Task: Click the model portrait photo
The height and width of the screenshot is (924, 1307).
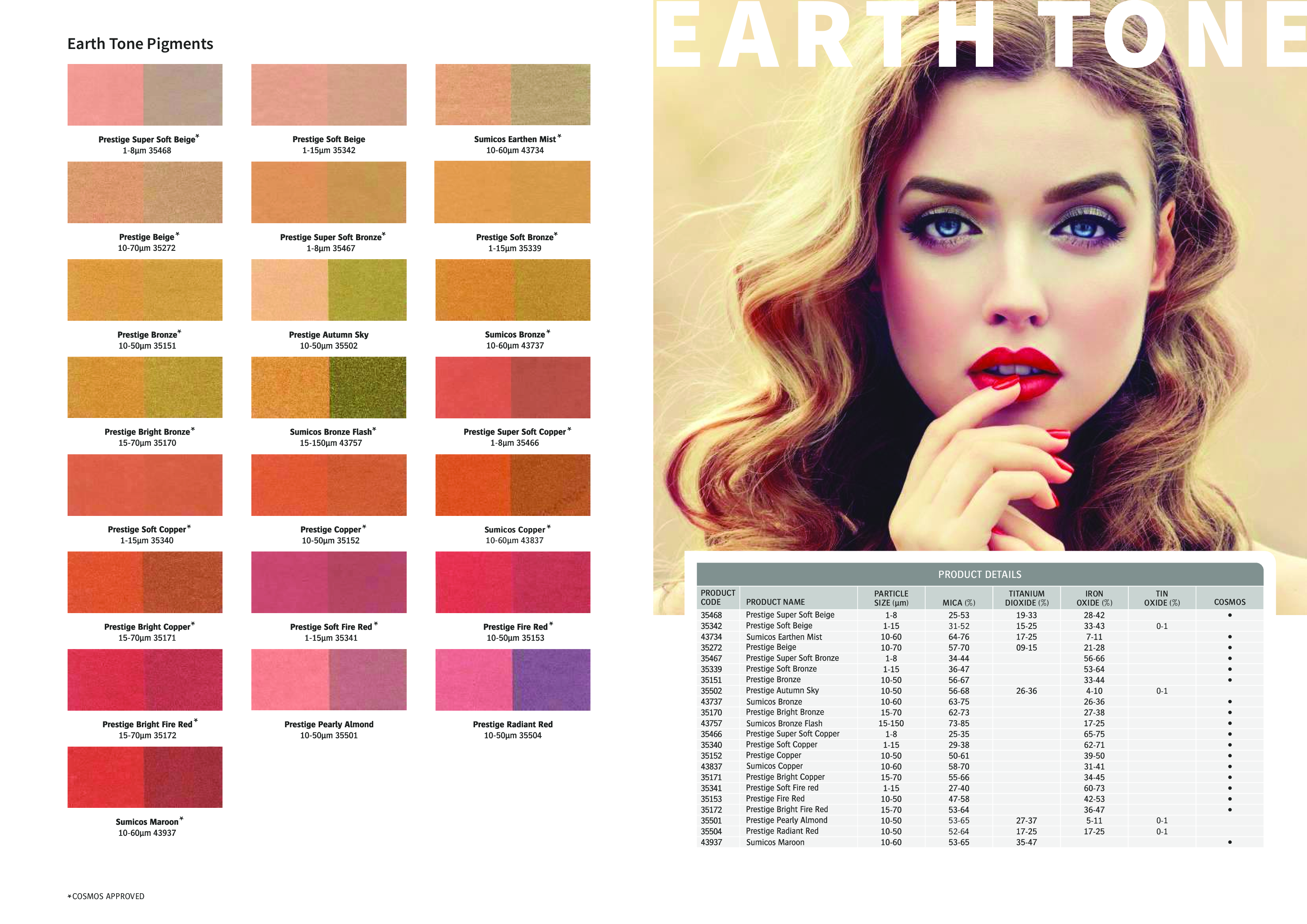Action: point(980,307)
